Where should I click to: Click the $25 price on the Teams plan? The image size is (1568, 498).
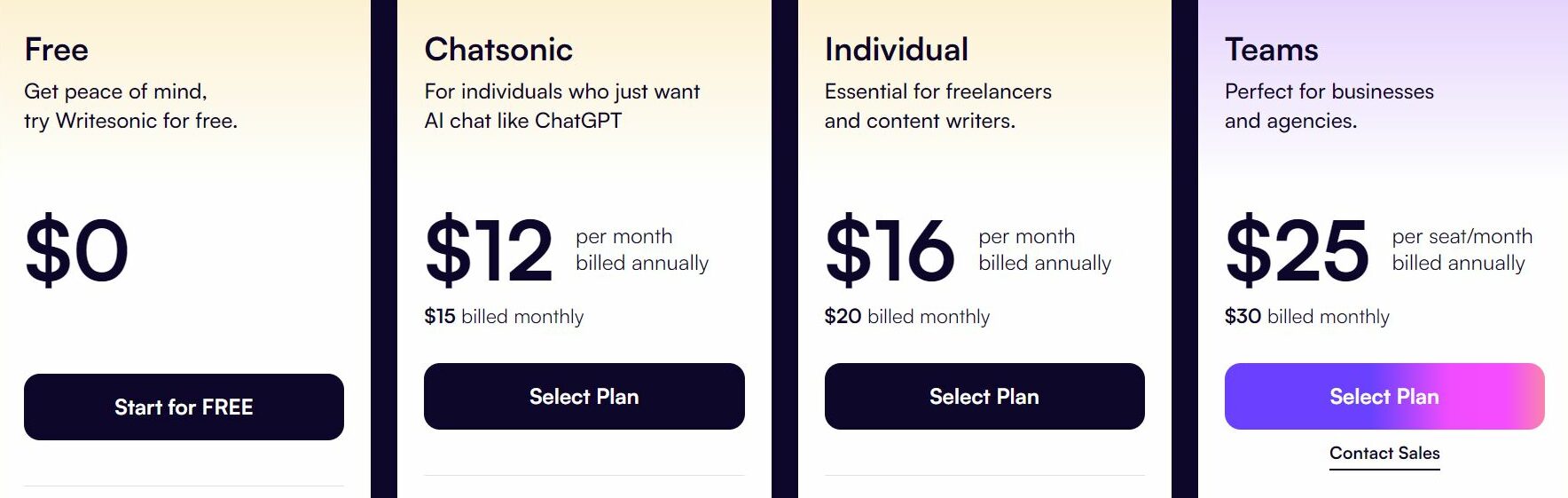click(x=1297, y=250)
